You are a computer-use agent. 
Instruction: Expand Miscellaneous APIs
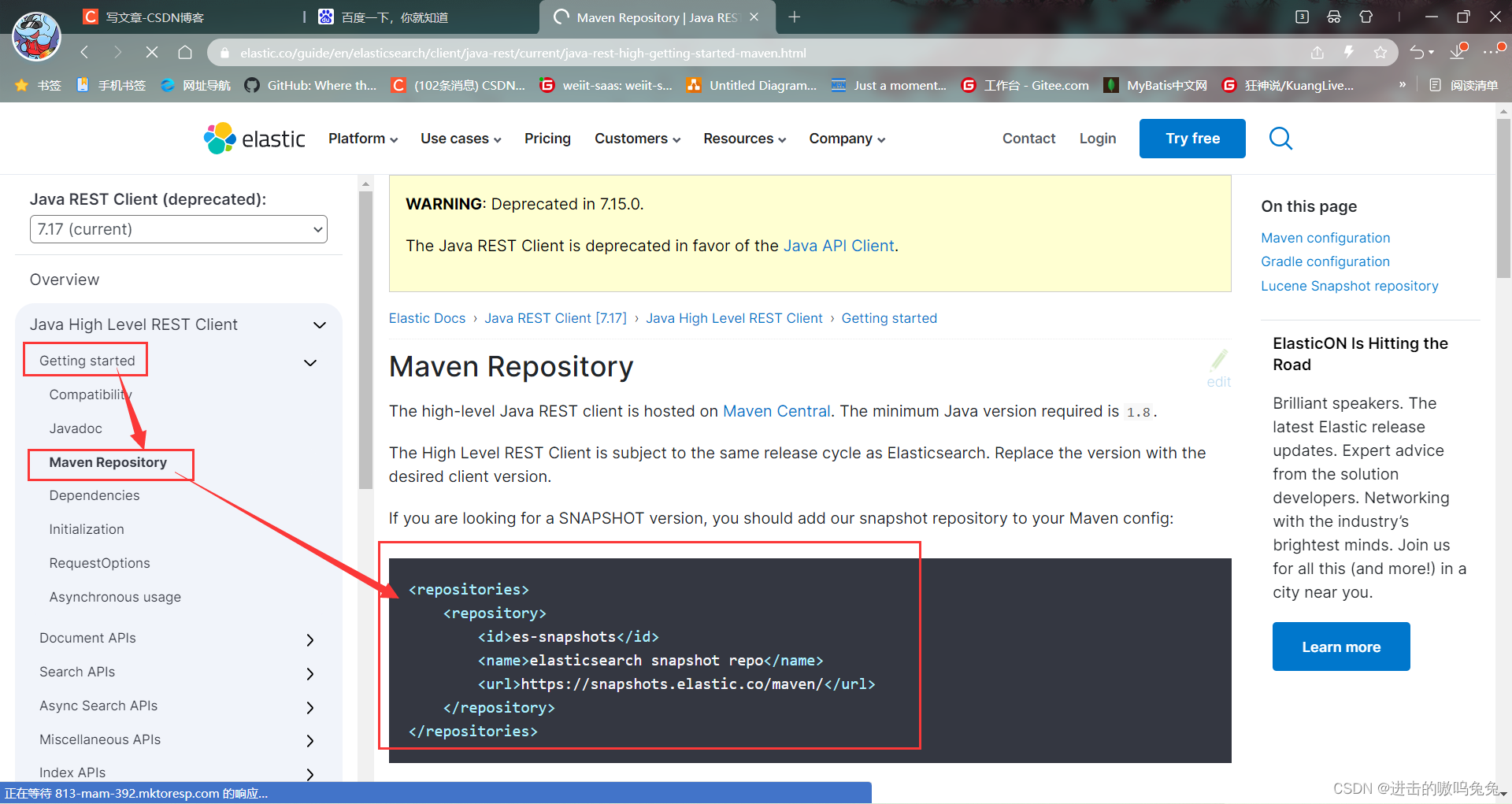pyautogui.click(x=309, y=740)
